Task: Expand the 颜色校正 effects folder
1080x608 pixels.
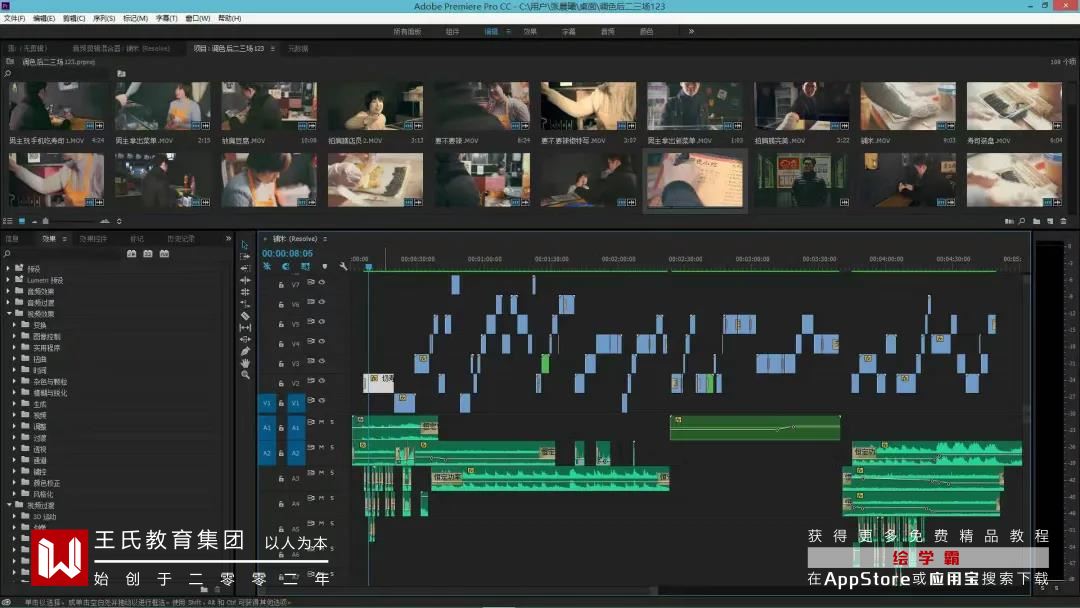Action: coord(14,483)
